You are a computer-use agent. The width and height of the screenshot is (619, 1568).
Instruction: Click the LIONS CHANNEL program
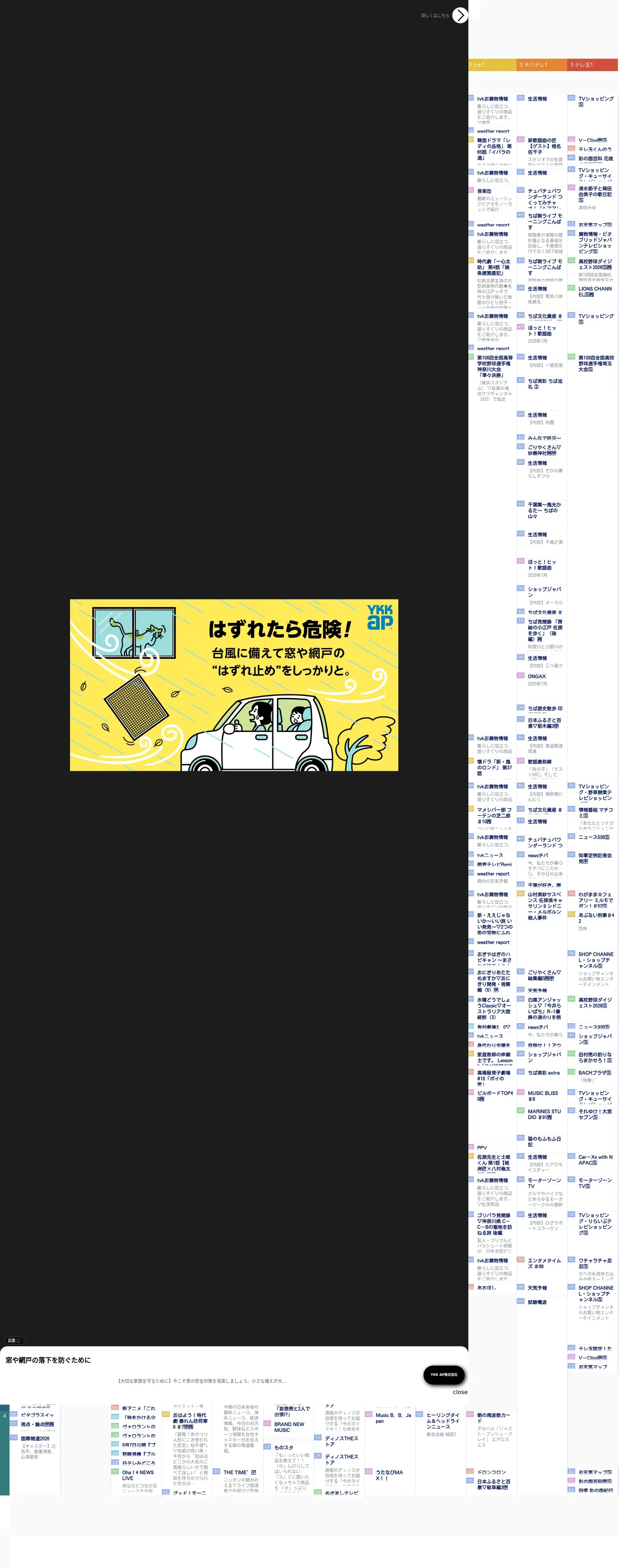tap(595, 292)
